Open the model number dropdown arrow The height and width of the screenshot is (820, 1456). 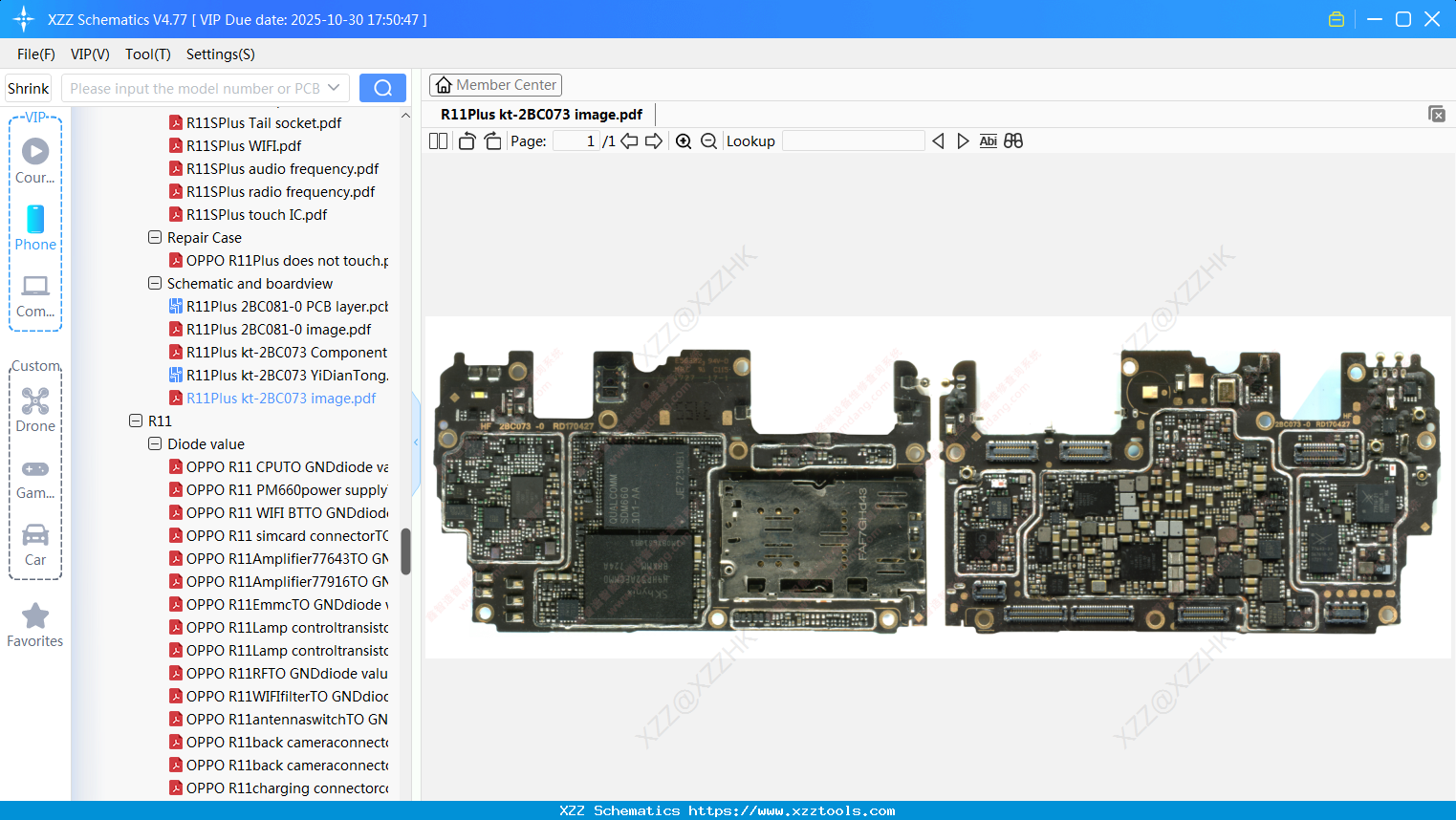[x=334, y=88]
